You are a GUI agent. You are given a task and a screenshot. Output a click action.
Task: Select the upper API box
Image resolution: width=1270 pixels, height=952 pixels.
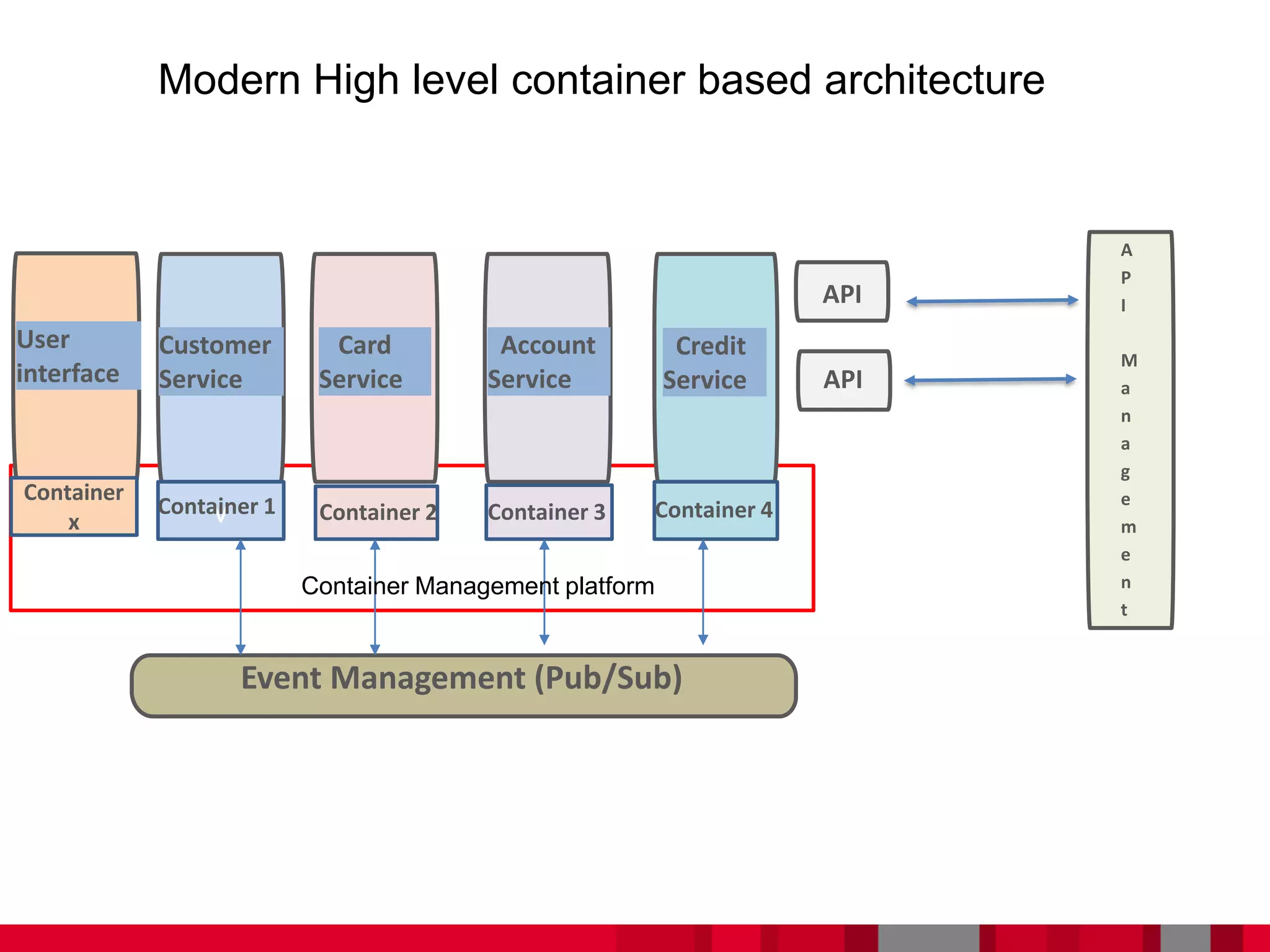point(842,292)
